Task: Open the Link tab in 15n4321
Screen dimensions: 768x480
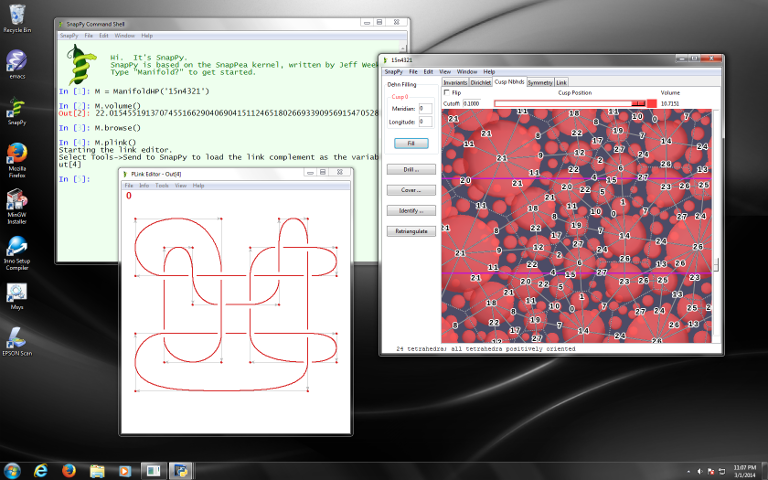Action: click(561, 82)
